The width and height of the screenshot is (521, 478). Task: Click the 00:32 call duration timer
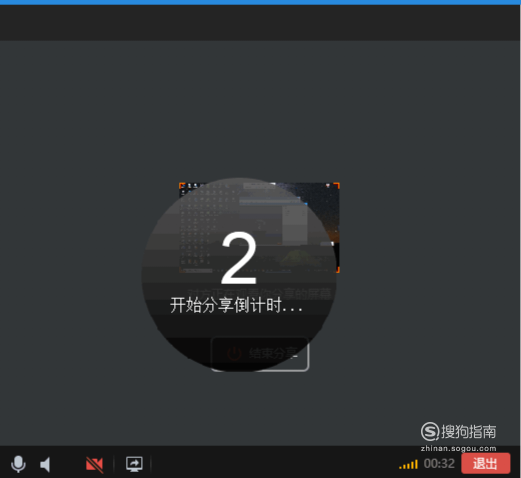point(439,464)
